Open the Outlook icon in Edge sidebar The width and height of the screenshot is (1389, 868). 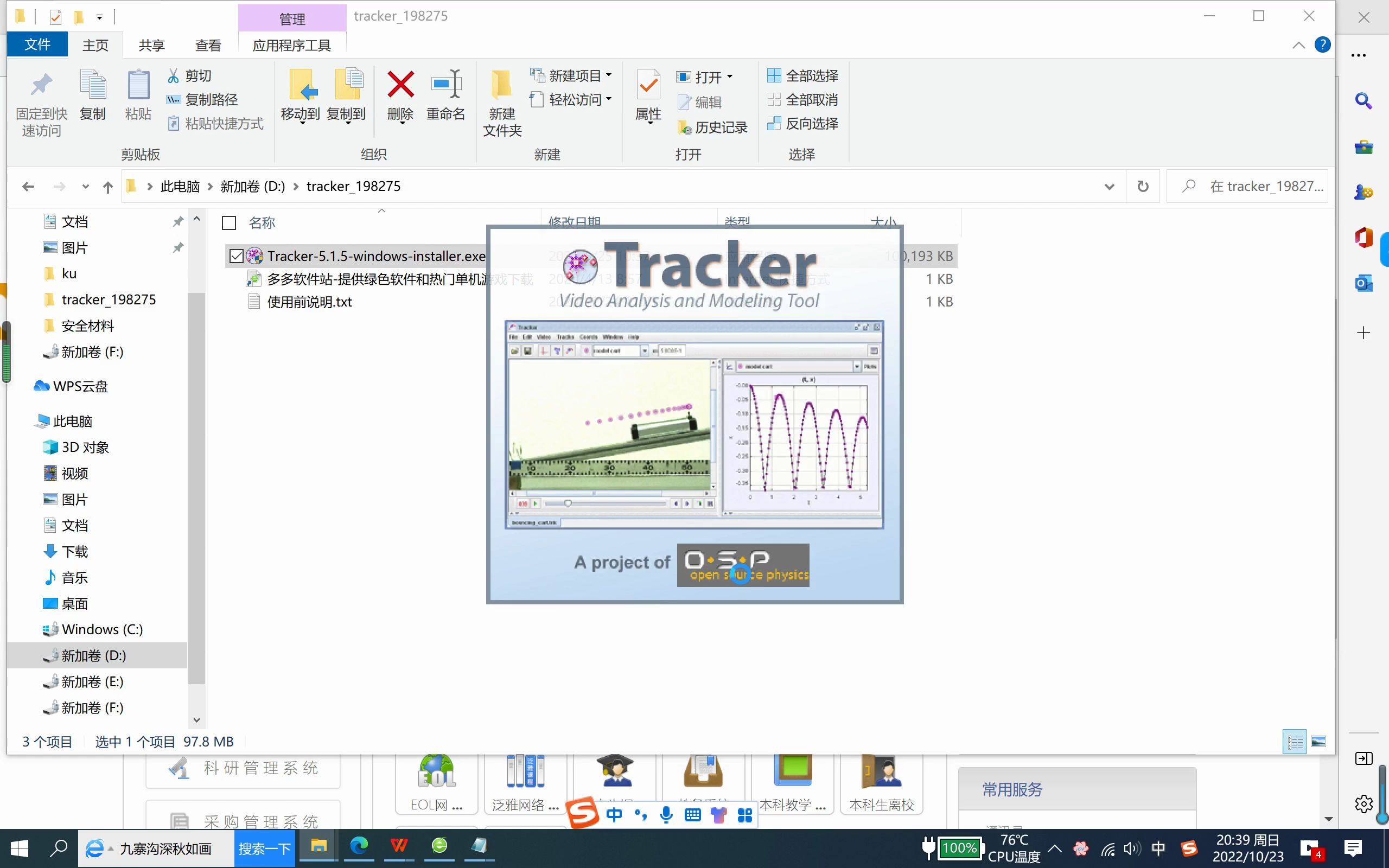click(1363, 283)
